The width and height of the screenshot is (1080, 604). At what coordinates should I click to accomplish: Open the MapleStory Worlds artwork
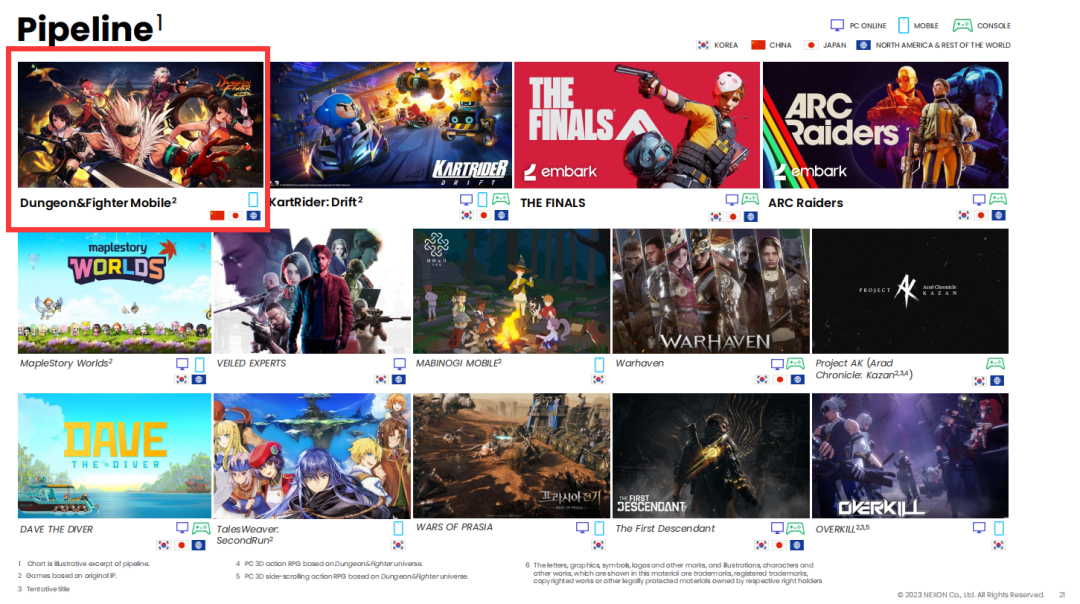pos(114,292)
